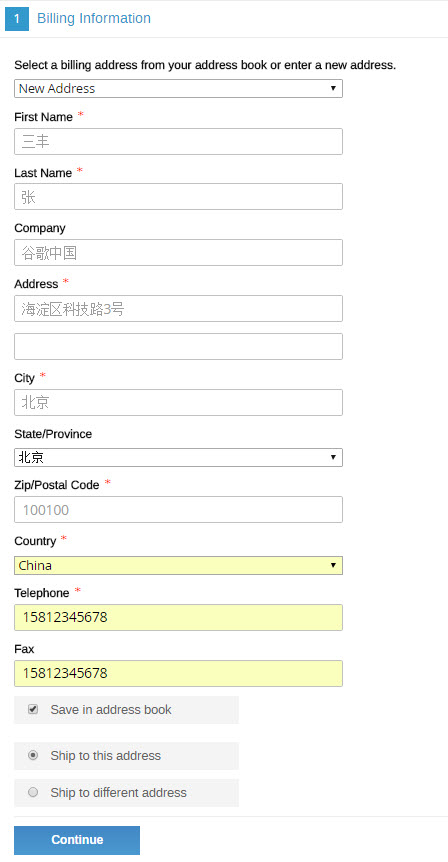Open the Billing Information section header

93,18
